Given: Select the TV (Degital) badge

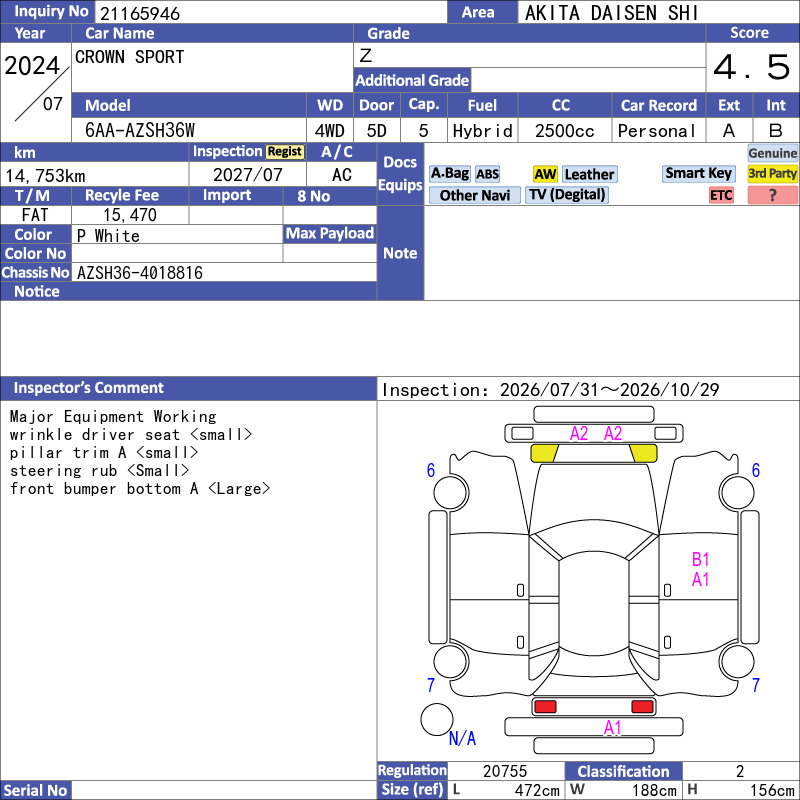Looking at the screenshot, I should 567,195.
